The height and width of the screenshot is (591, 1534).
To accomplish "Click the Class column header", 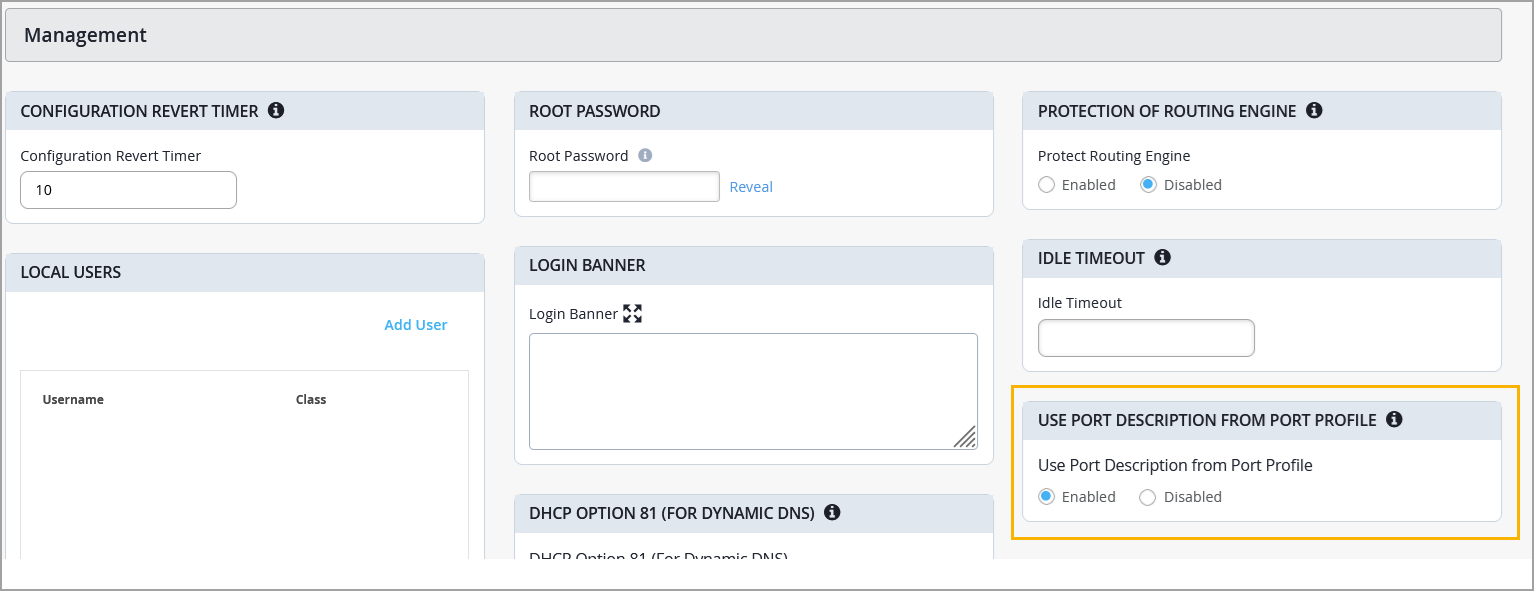I will coord(311,399).
